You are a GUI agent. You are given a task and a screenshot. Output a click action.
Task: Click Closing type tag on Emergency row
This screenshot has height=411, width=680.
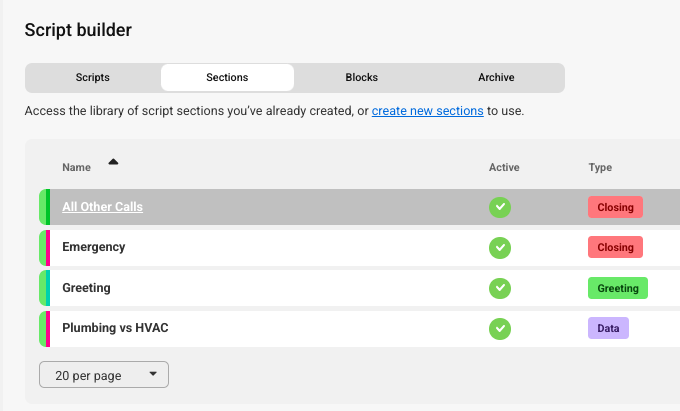point(615,247)
